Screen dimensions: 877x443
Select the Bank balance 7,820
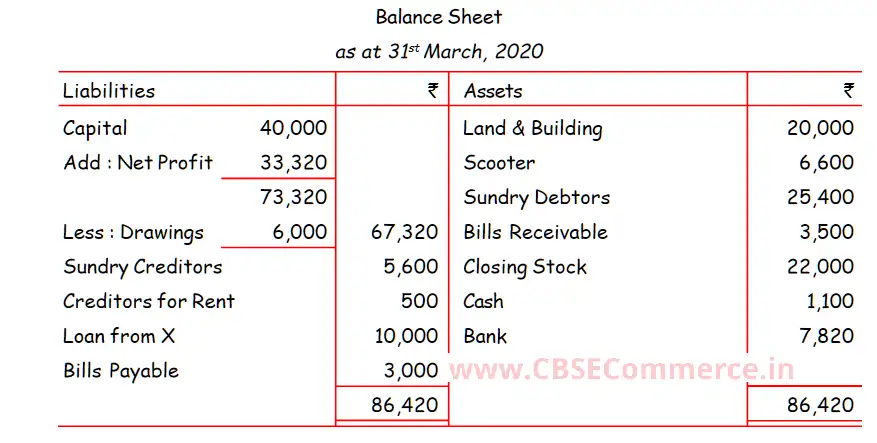tap(826, 336)
